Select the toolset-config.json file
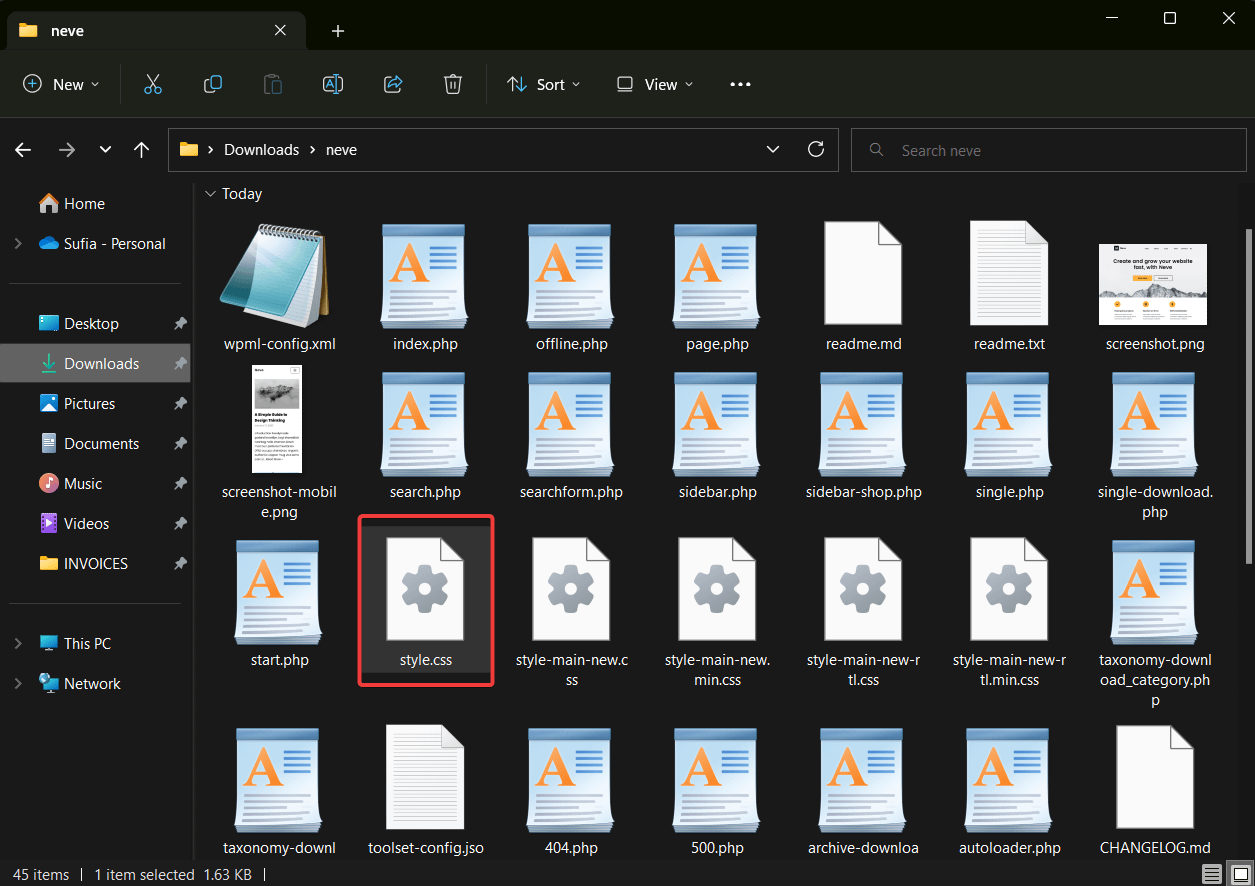The height and width of the screenshot is (886, 1255). tap(425, 792)
